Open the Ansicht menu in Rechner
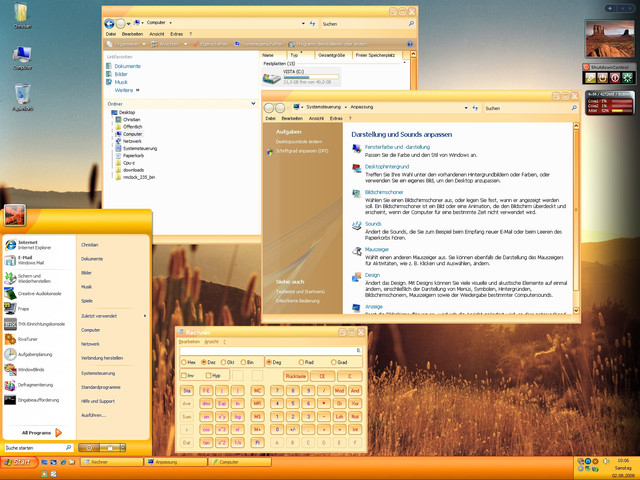Image resolution: width=640 pixels, height=480 pixels. (x=211, y=342)
